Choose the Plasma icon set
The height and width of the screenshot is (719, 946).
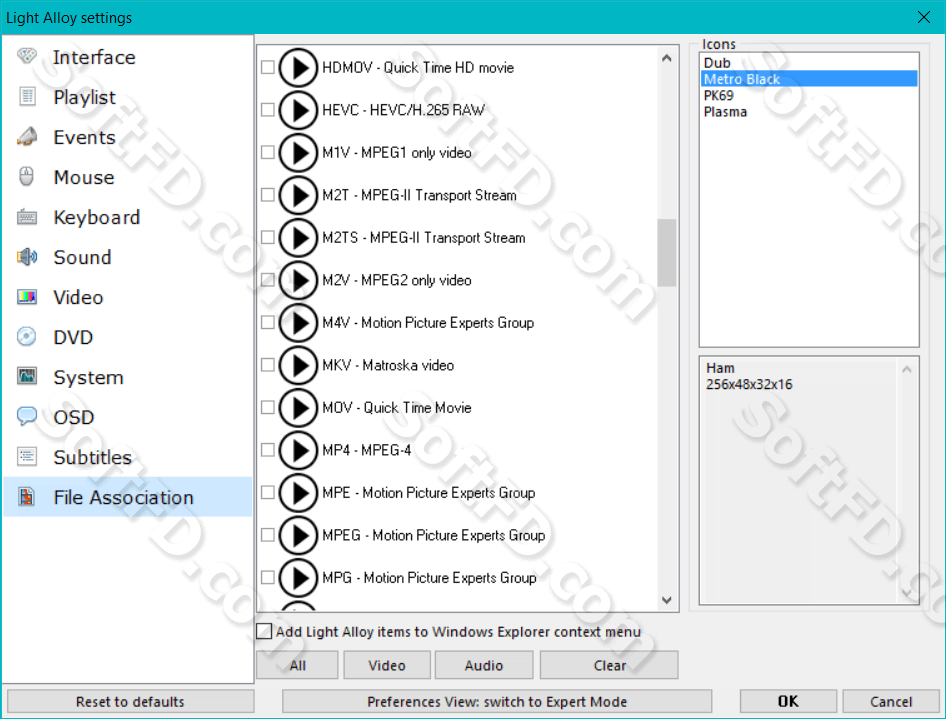click(x=809, y=112)
